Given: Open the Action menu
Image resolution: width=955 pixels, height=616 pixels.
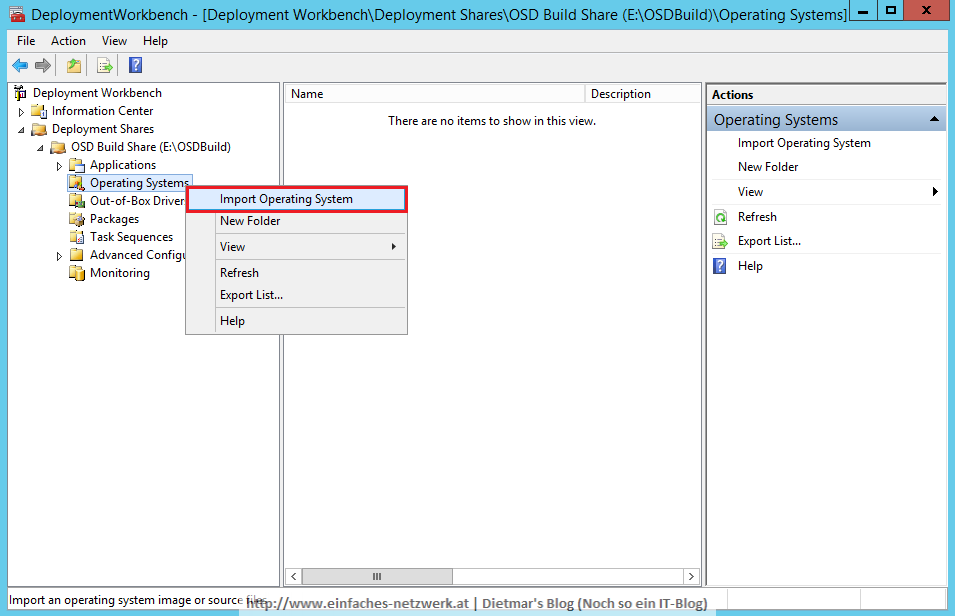Looking at the screenshot, I should [x=68, y=41].
